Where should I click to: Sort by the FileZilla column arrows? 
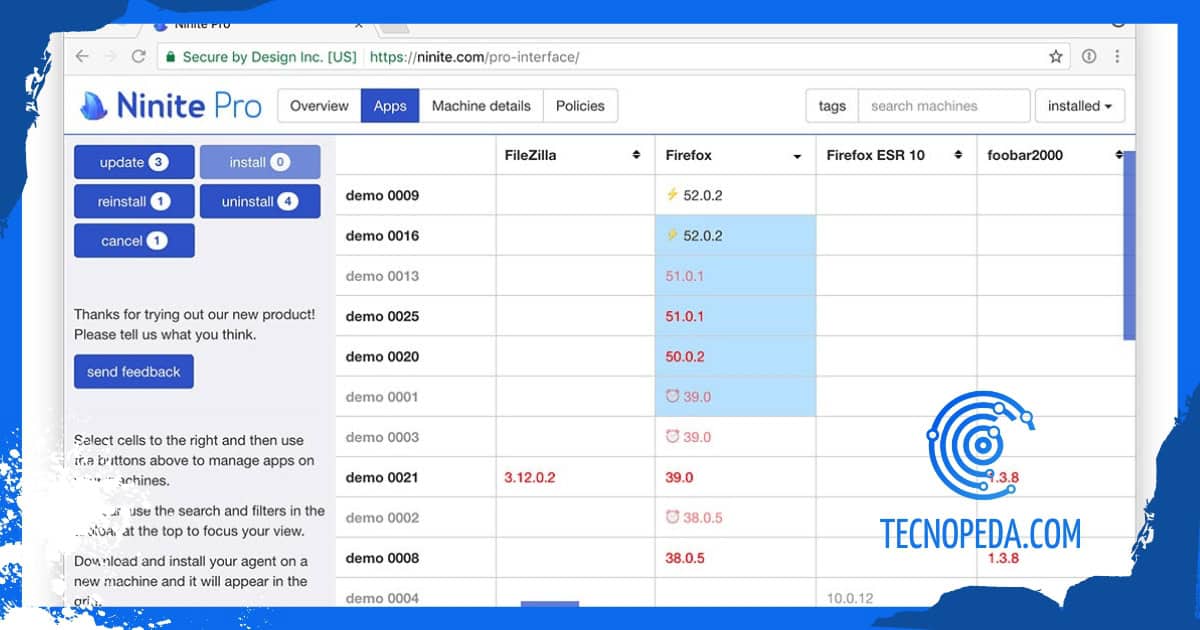[636, 155]
